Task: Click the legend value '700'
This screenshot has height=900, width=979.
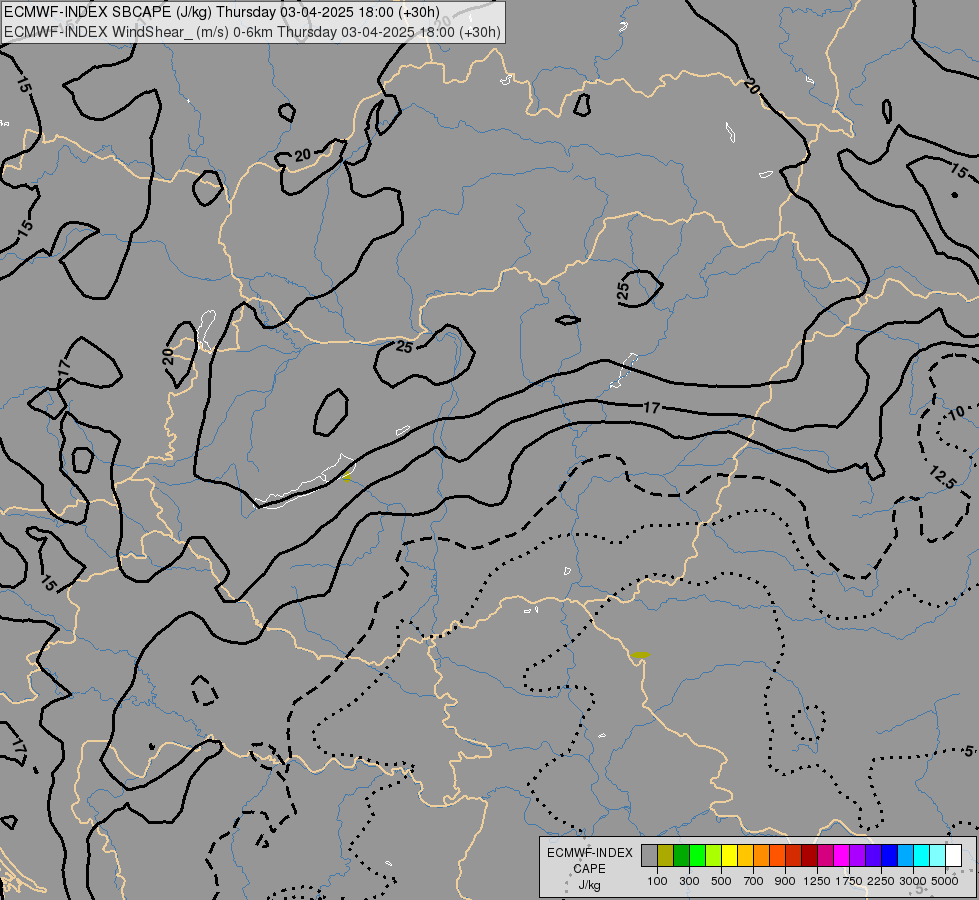Action: coord(754,881)
